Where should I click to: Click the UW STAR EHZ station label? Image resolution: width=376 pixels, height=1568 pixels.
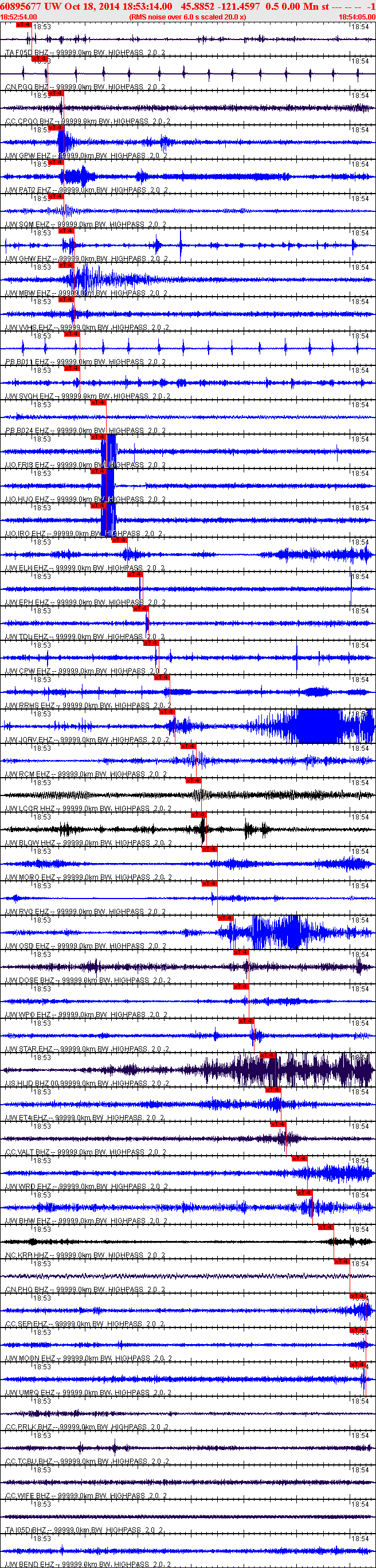coord(29,1049)
